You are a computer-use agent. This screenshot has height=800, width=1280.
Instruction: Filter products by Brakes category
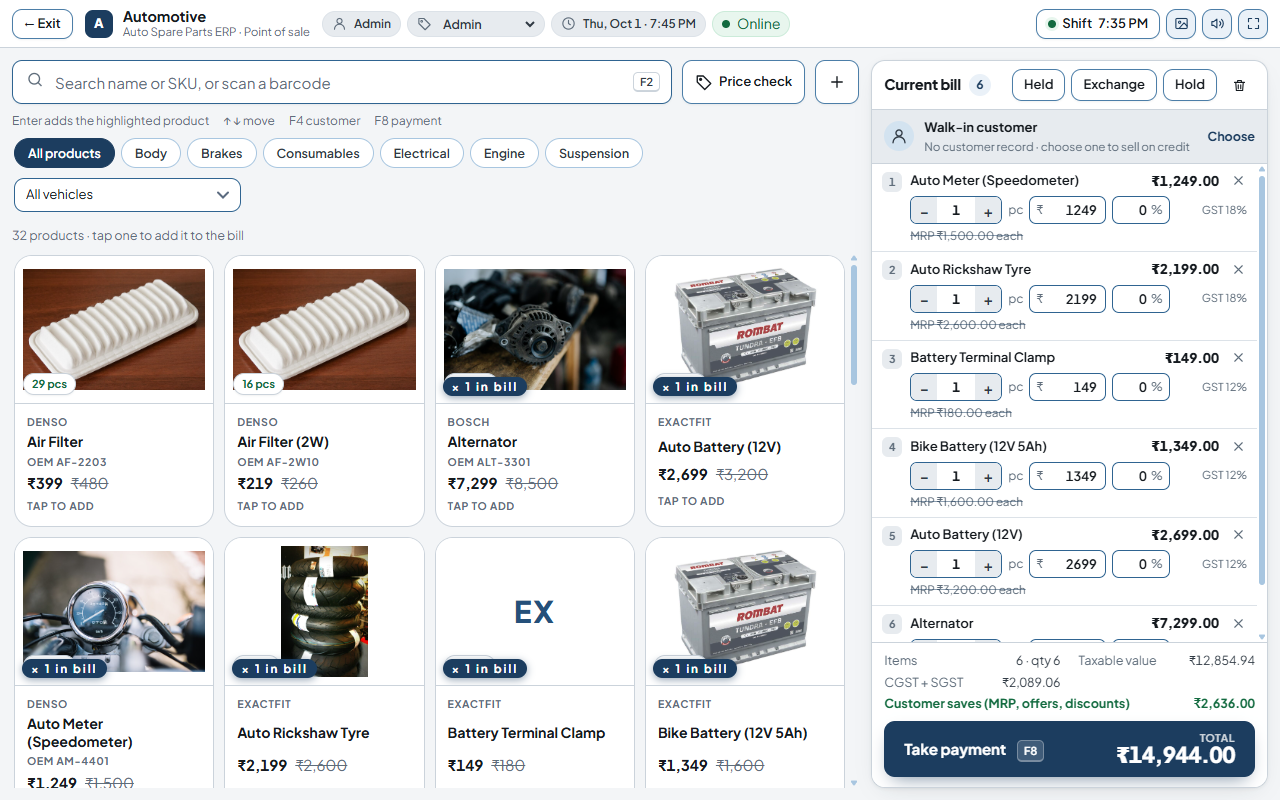[222, 153]
